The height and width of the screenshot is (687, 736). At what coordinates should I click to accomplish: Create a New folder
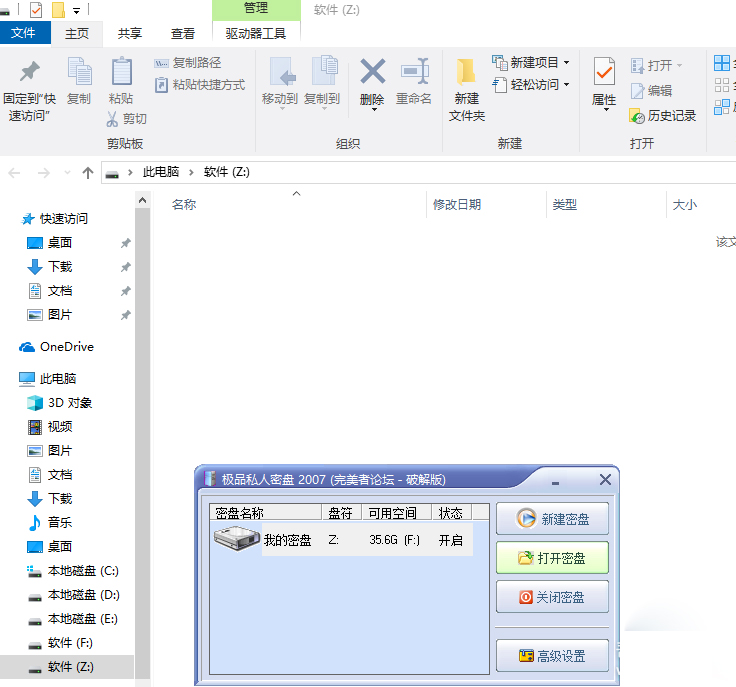pyautogui.click(x=467, y=90)
